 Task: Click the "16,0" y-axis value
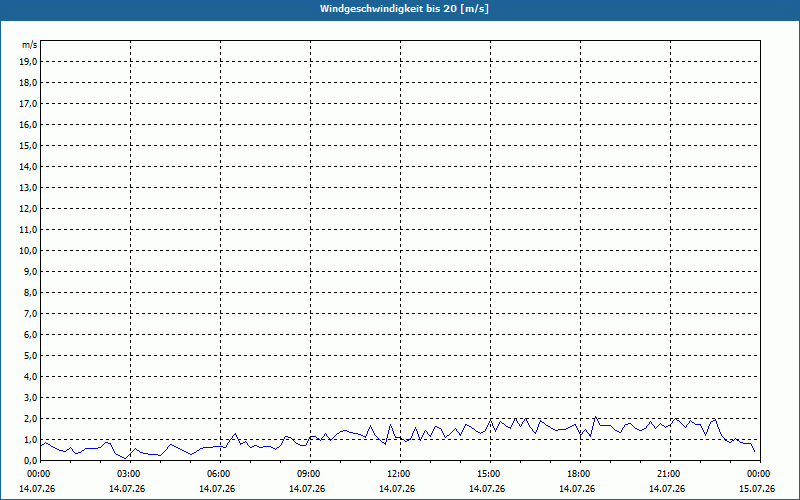point(28,124)
